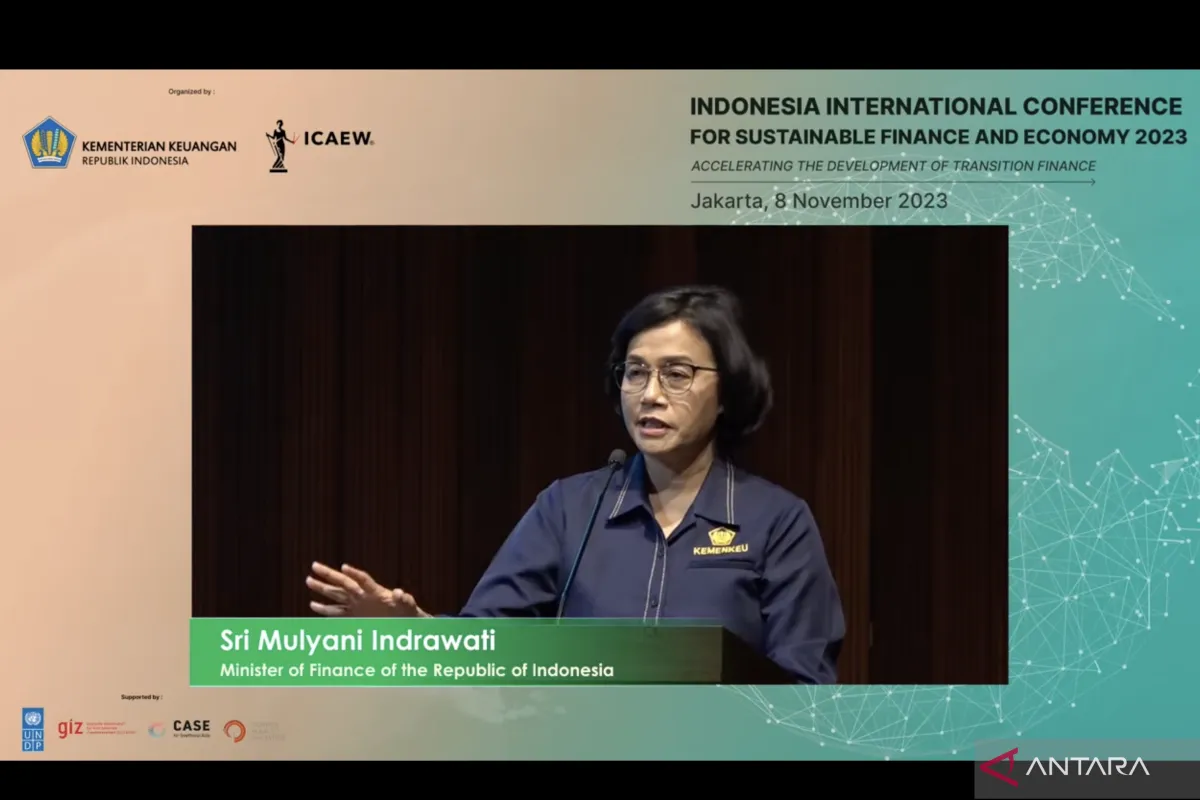Image resolution: width=1200 pixels, height=800 pixels.
Task: Click the orange circular supporter logo
Action: coord(235,731)
